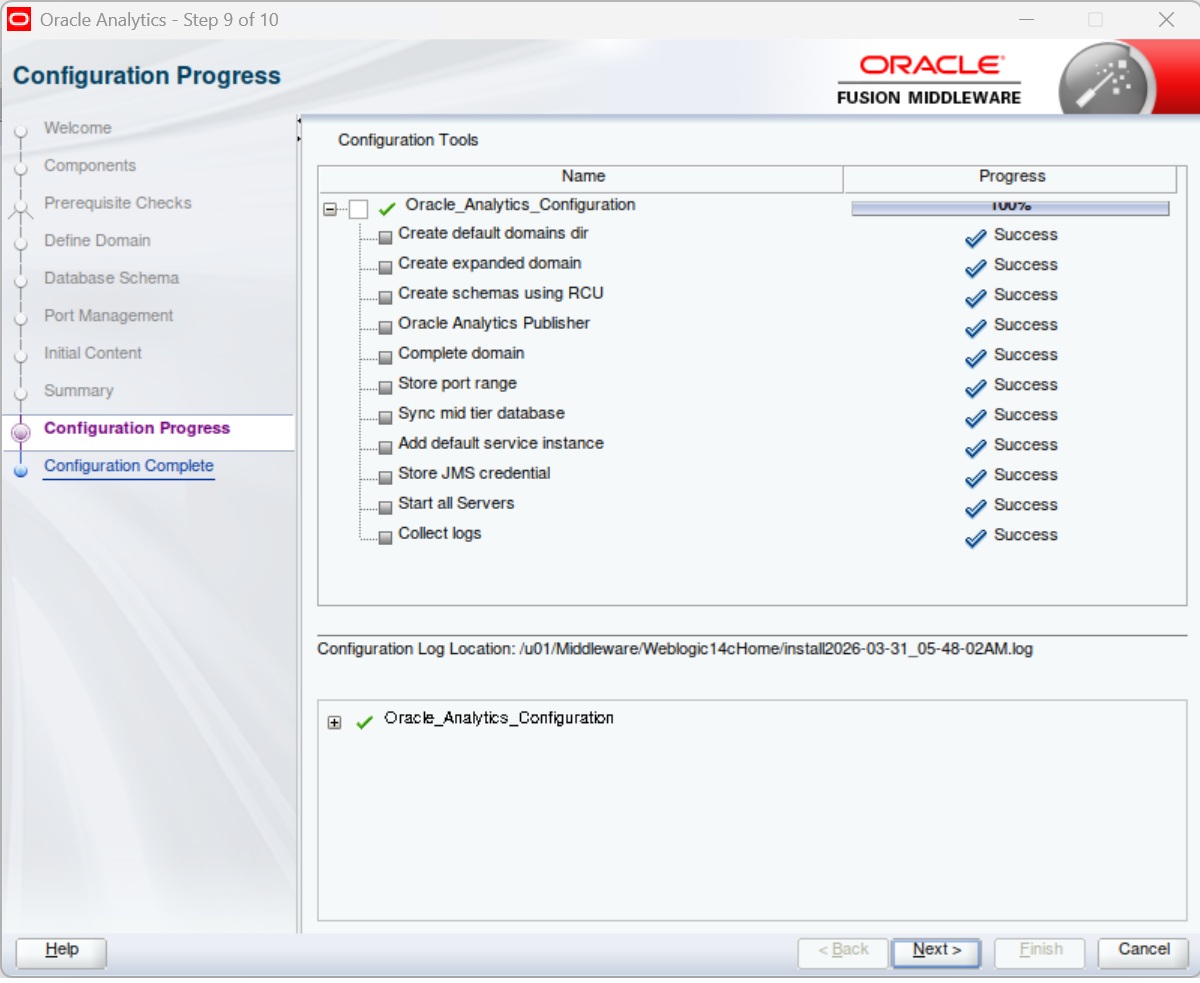
Task: Click task icon beside Sync mid tier database
Action: pyautogui.click(x=386, y=418)
